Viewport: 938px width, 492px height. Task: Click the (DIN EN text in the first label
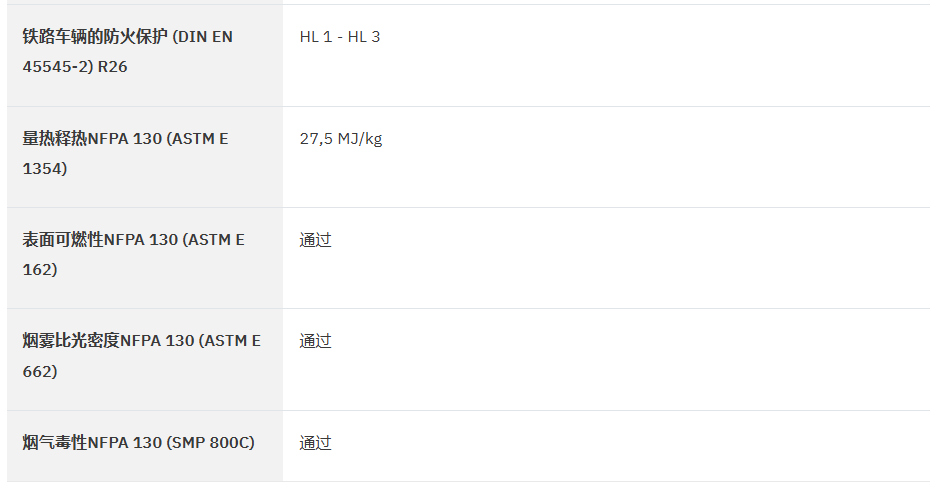[202, 37]
